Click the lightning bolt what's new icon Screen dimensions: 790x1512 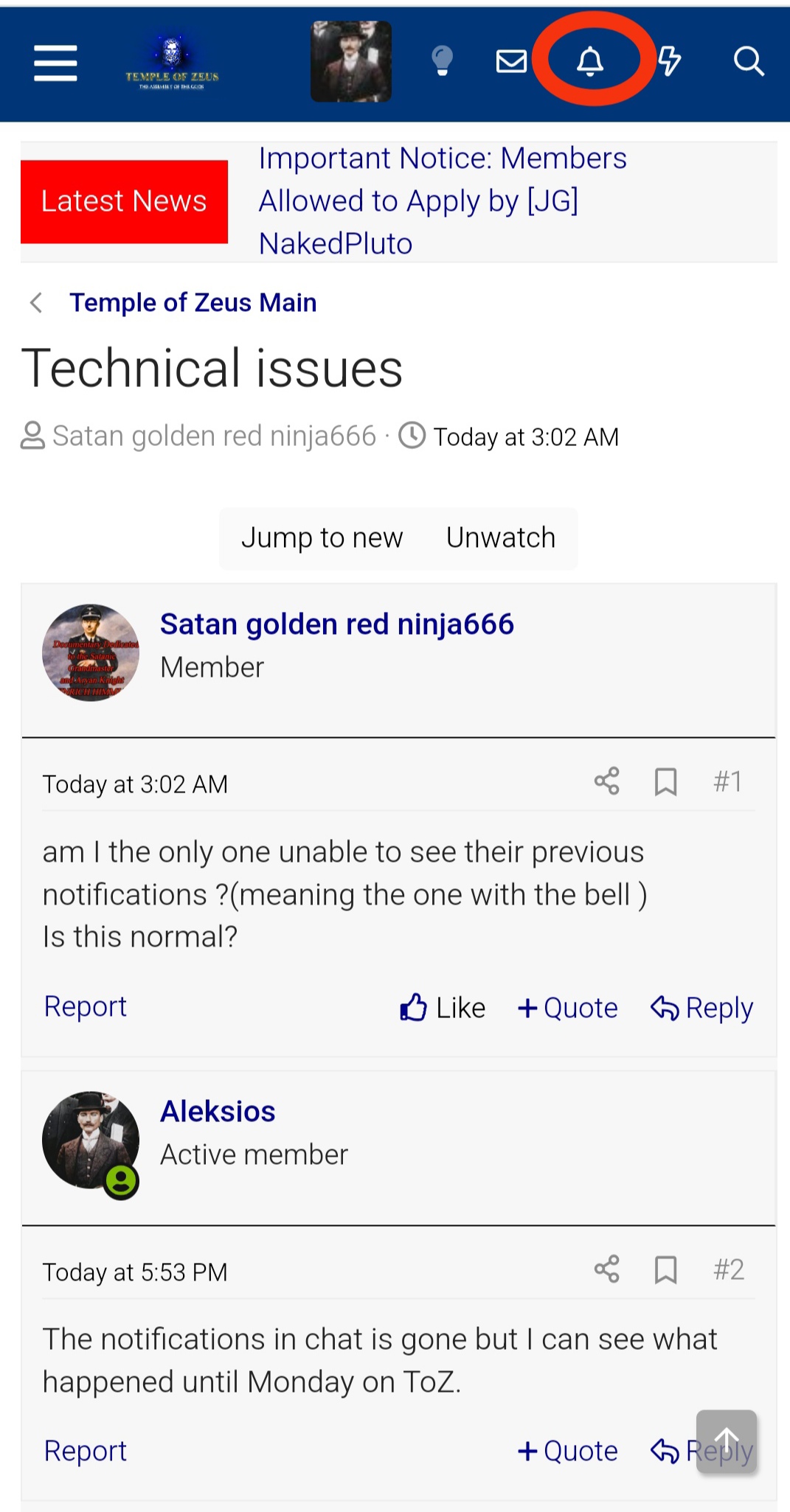[x=669, y=61]
